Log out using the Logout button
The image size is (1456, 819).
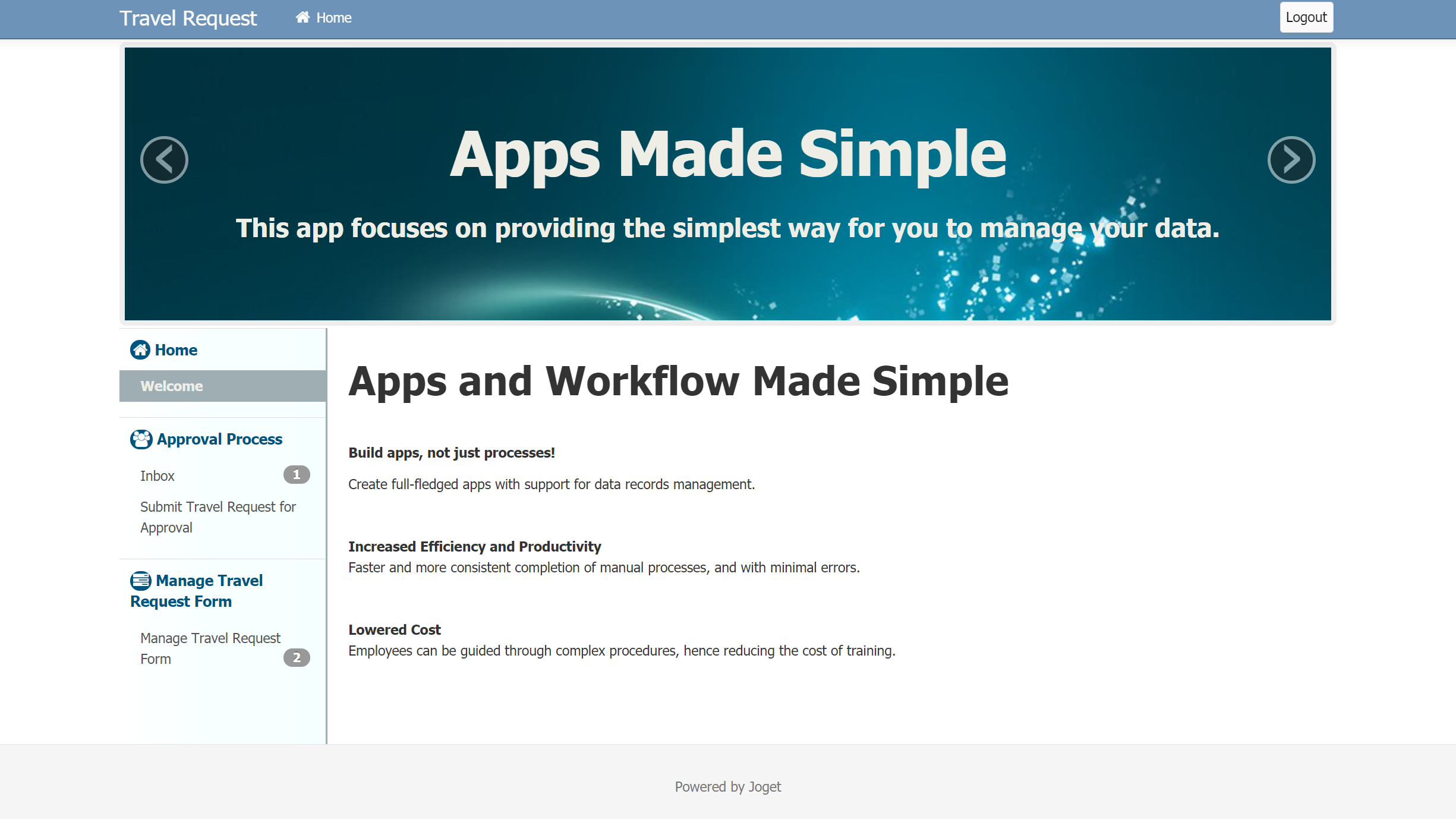[1306, 17]
